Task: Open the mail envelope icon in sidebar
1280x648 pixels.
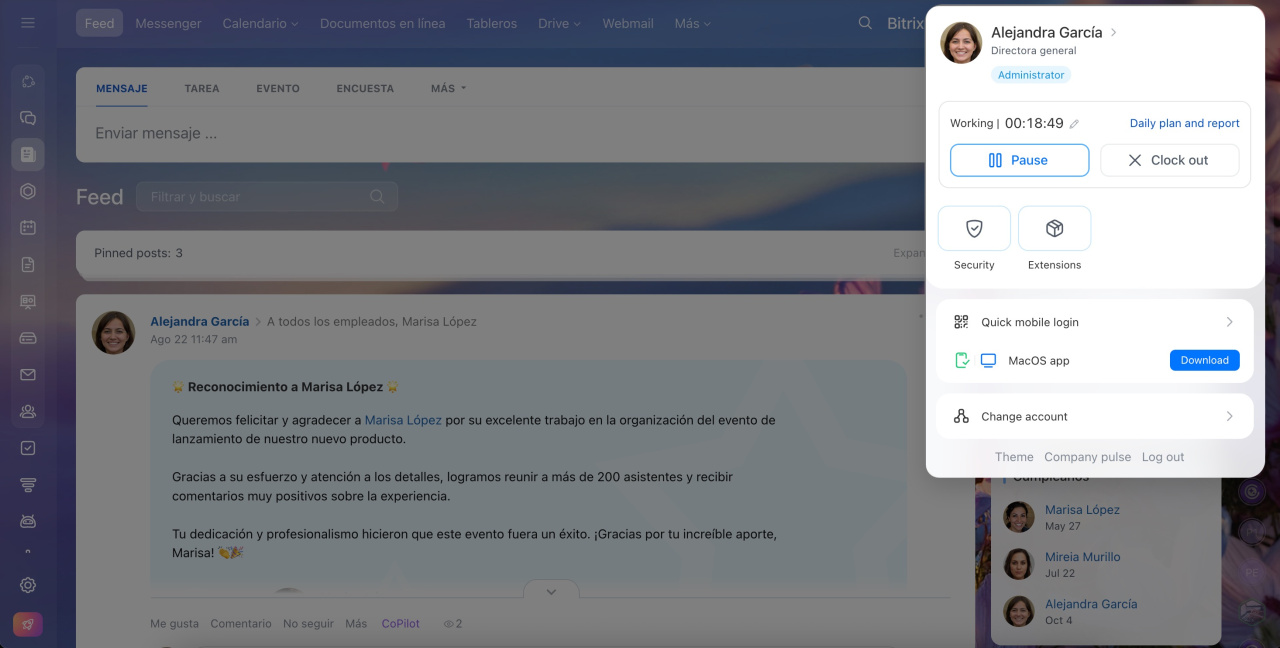Action: pos(28,375)
